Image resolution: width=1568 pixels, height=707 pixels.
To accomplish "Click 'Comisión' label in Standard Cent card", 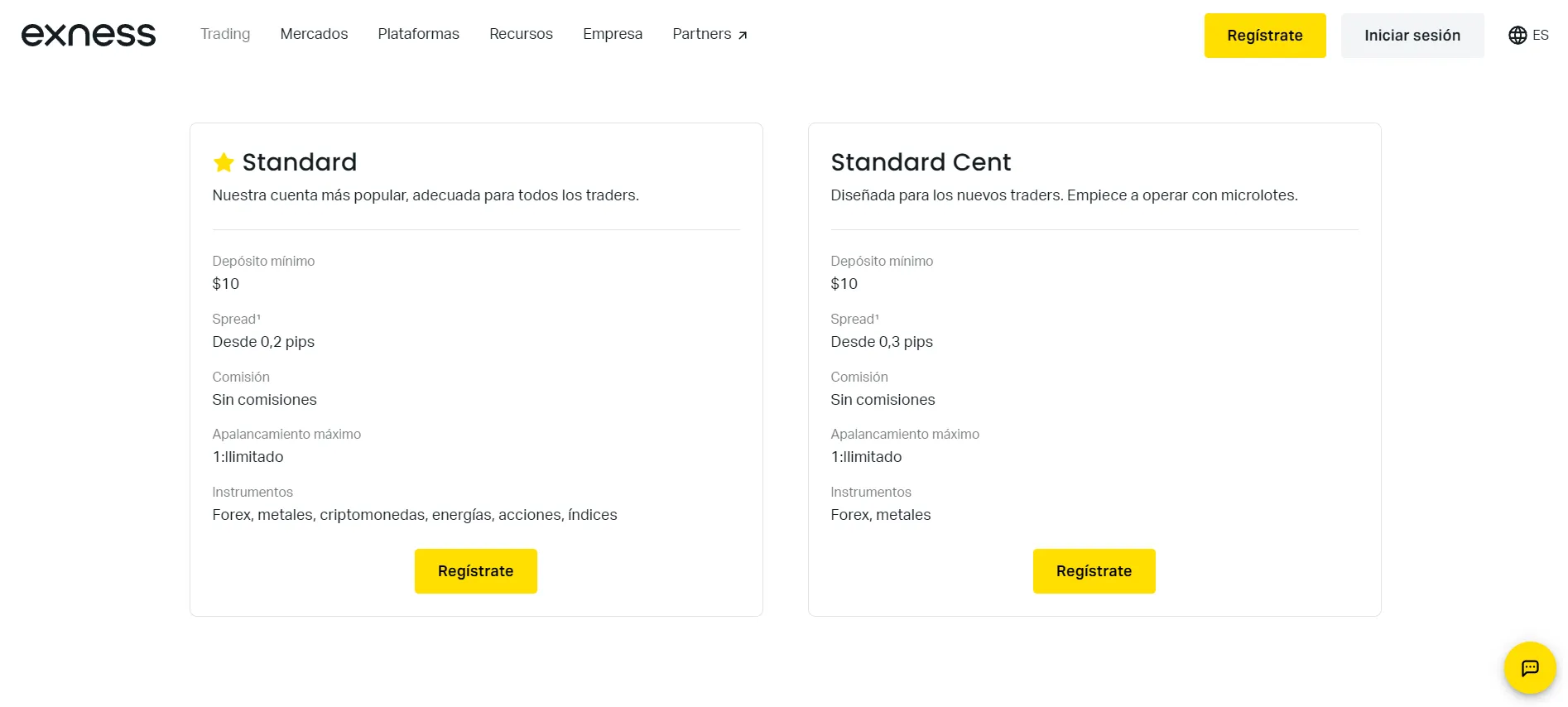I will [x=859, y=377].
